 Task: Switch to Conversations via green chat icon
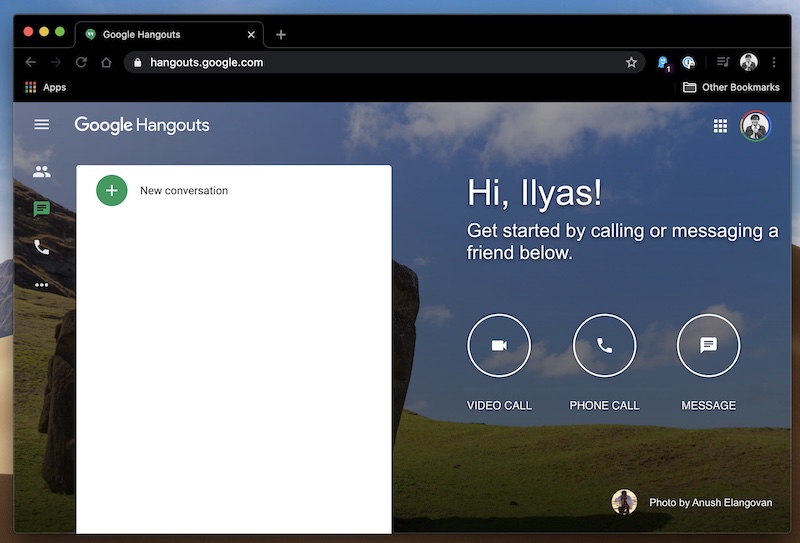point(42,209)
